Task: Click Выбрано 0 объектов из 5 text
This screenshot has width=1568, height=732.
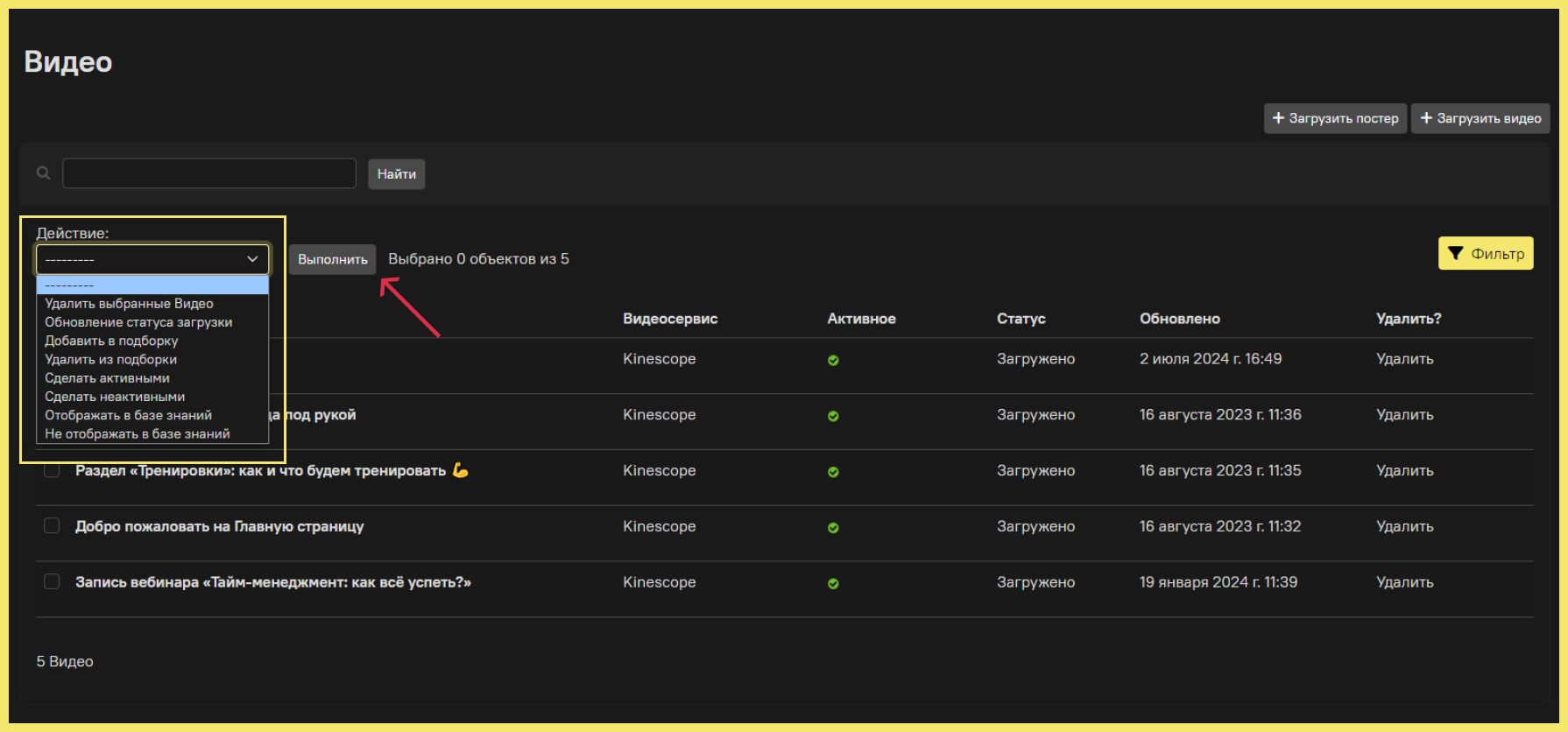Action: (x=478, y=259)
